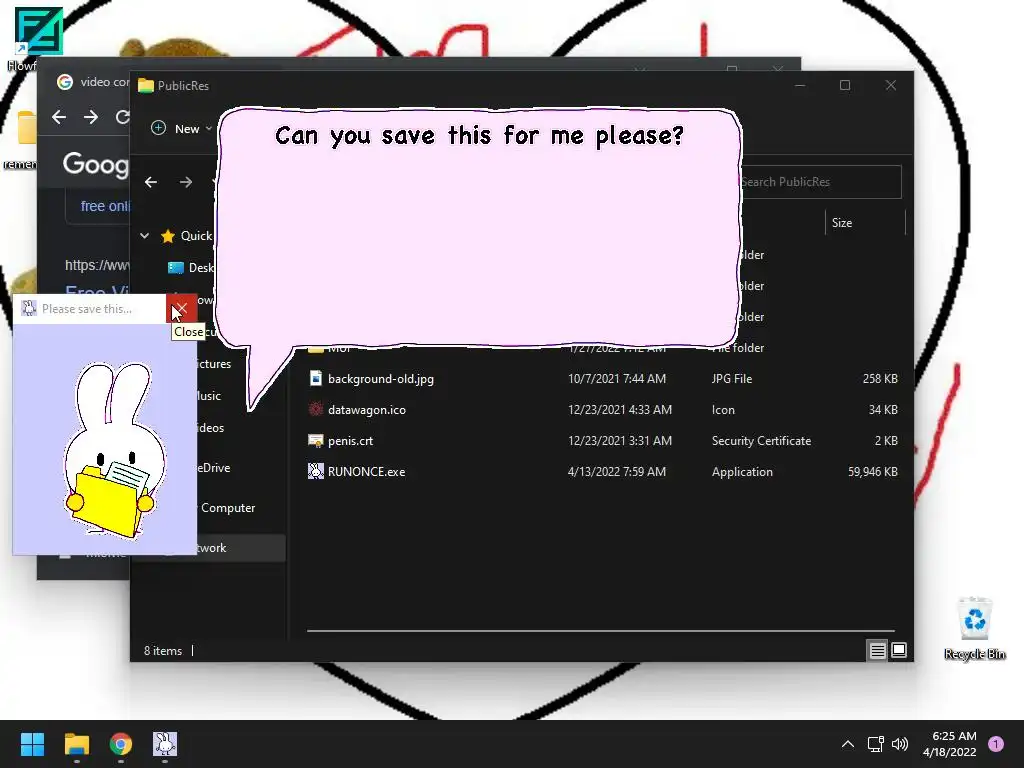Click the 8 items status text
The width and height of the screenshot is (1024, 768).
(163, 651)
